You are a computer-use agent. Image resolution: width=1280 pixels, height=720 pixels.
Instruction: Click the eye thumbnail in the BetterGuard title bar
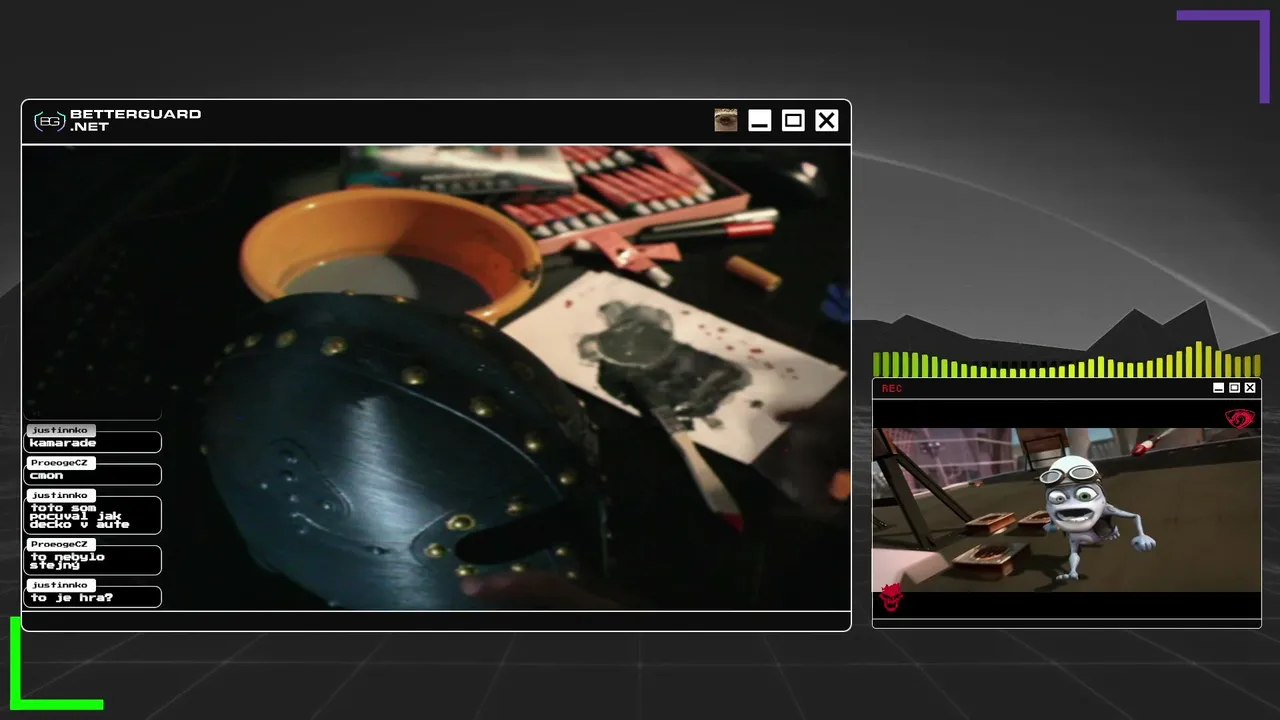click(726, 121)
